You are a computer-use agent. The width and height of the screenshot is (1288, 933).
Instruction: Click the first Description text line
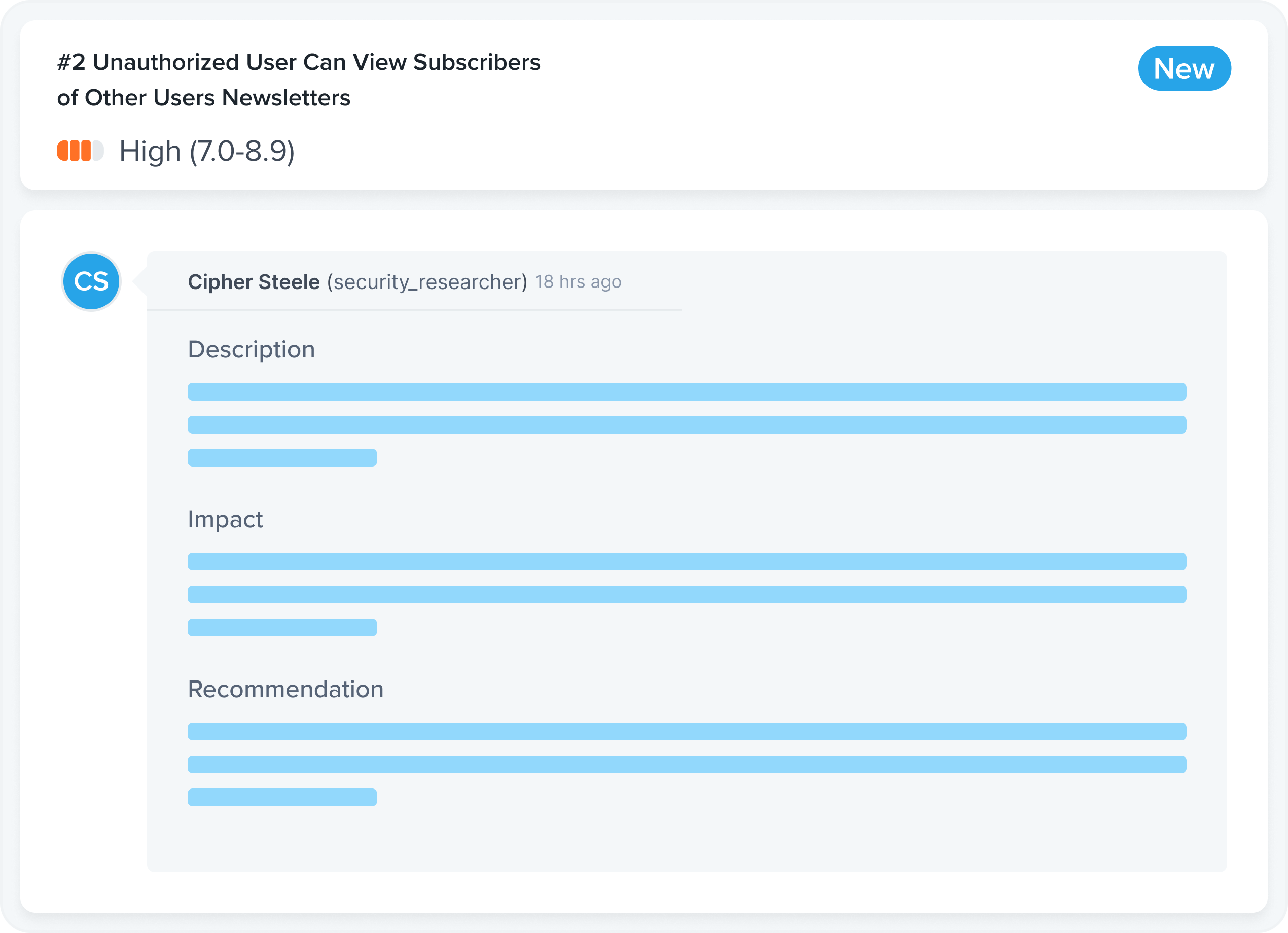coord(687,392)
